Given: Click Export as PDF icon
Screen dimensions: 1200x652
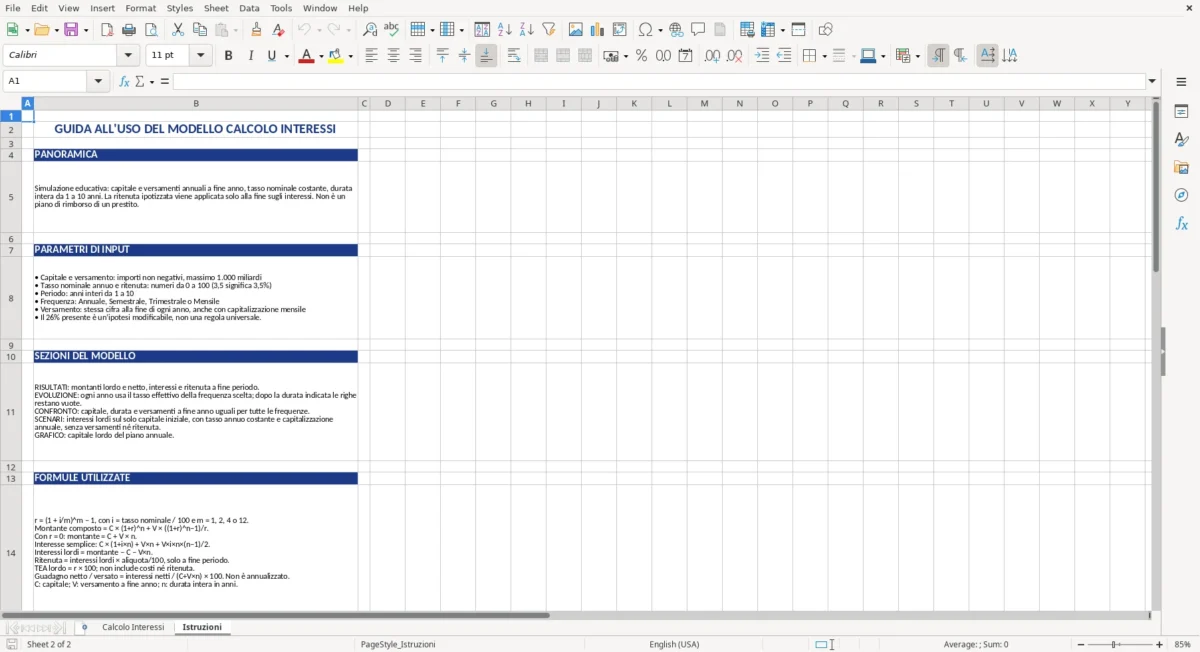Looking at the screenshot, I should (x=106, y=30).
